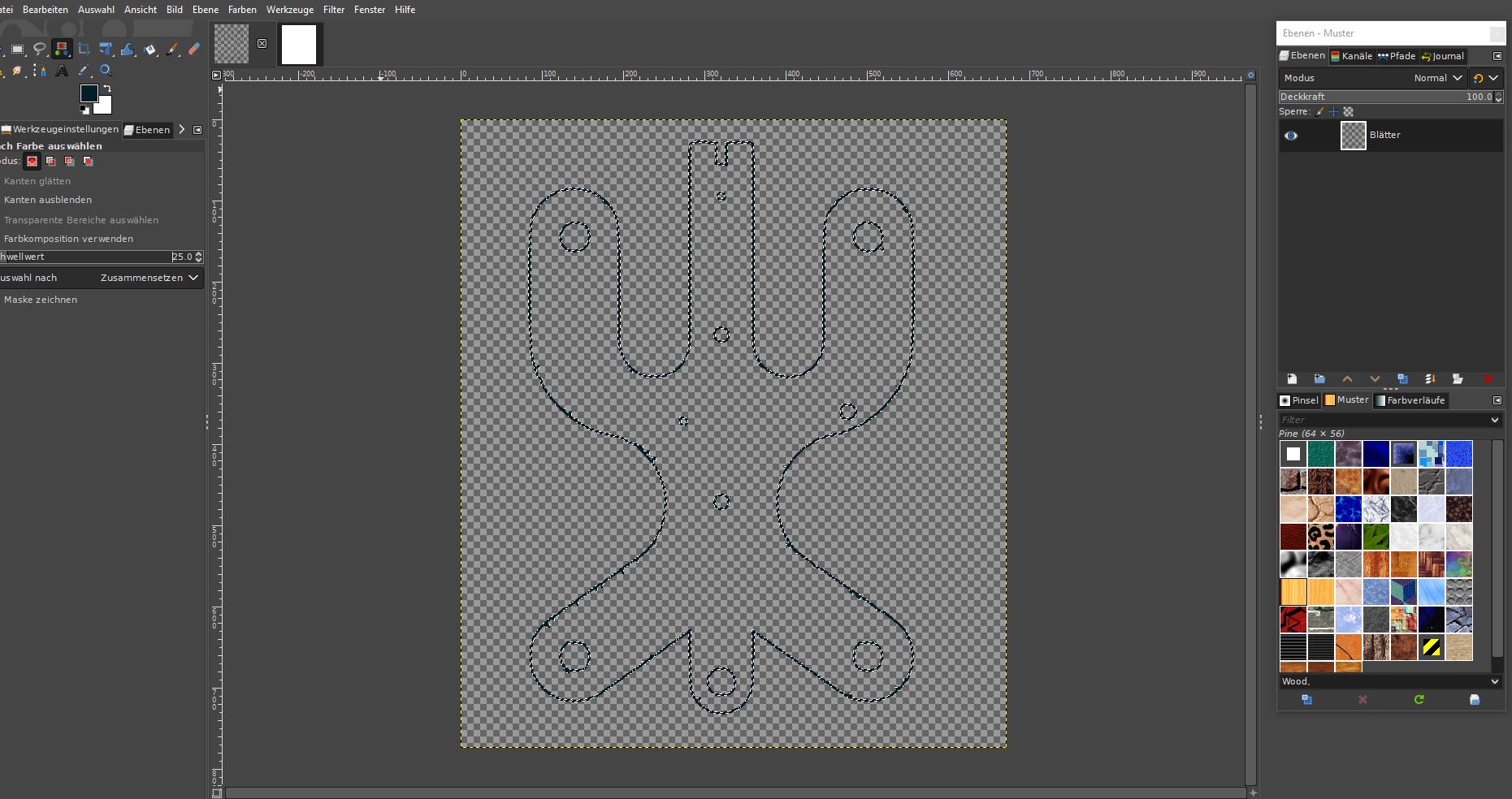This screenshot has height=799, width=1512.
Task: Click the Bucket Fill tool
Action: 149,50
